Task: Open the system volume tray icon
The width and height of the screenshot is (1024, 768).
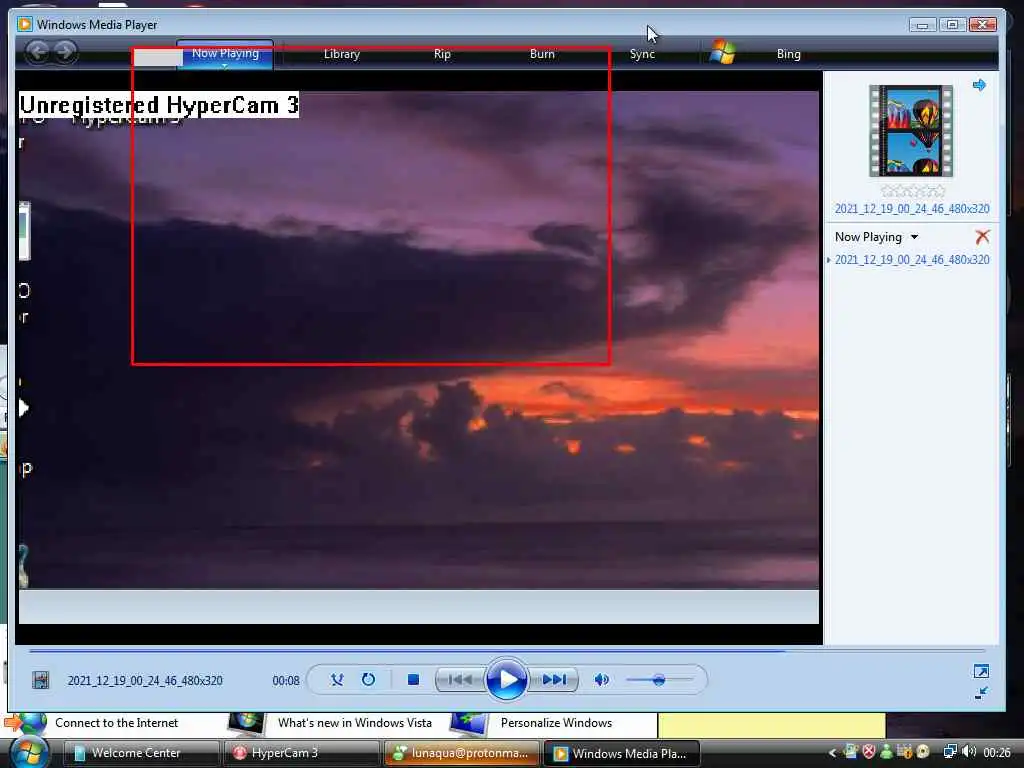Action: [969, 752]
